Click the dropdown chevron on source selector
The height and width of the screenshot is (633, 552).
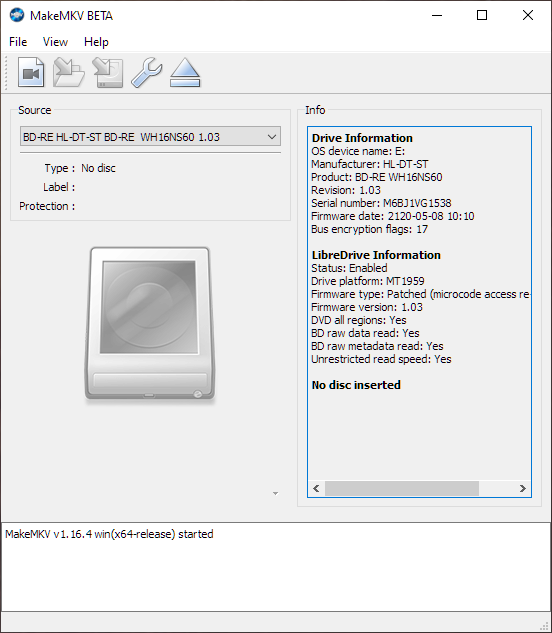pyautogui.click(x=272, y=137)
